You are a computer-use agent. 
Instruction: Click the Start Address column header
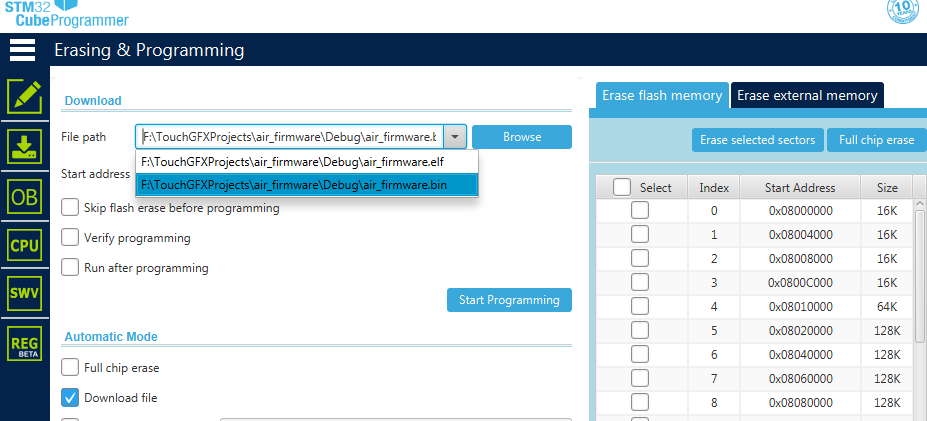coord(800,187)
